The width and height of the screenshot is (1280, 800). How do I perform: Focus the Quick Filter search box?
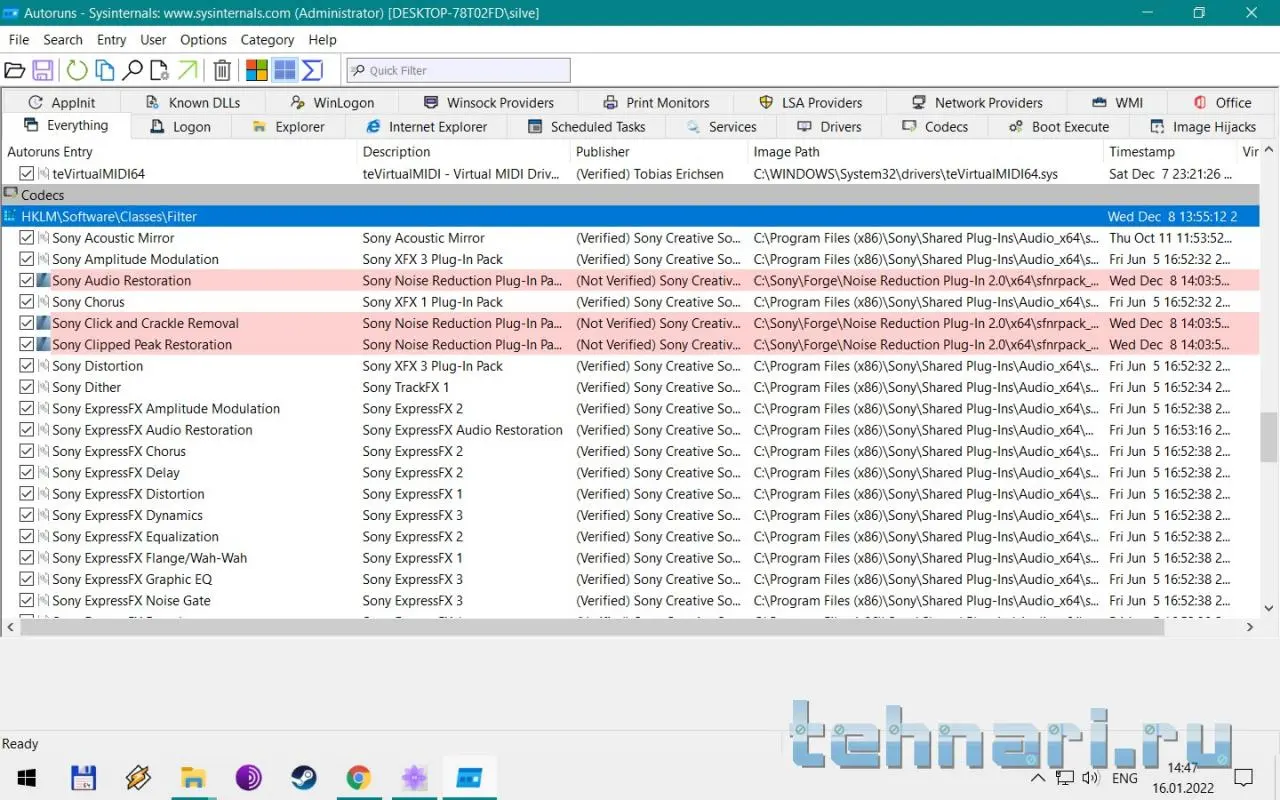coord(459,70)
